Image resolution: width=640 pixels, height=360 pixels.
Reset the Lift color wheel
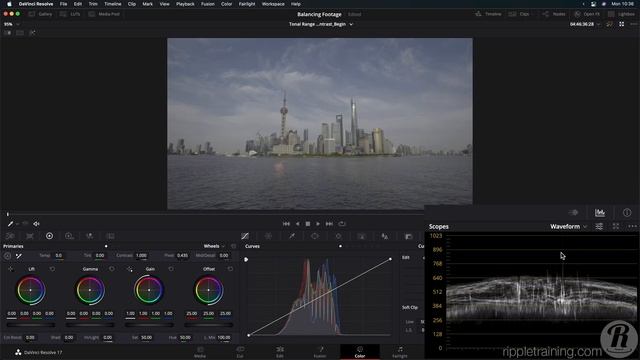coord(52,269)
